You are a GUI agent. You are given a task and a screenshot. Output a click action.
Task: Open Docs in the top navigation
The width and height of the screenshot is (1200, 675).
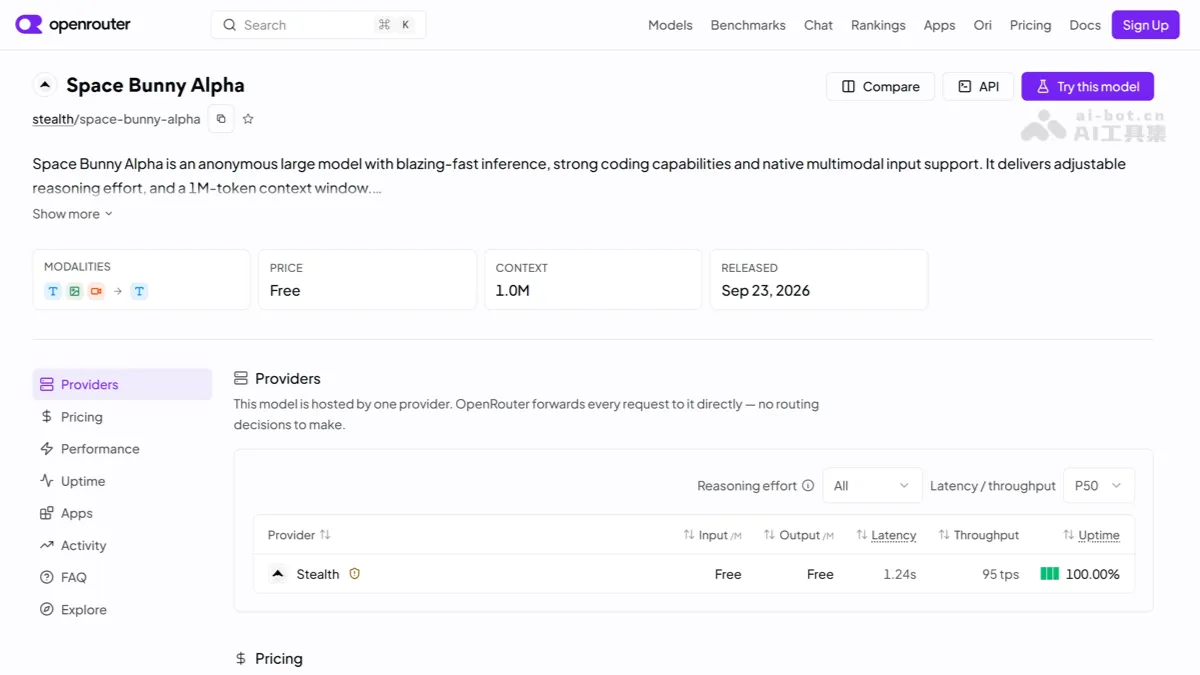[1085, 25]
